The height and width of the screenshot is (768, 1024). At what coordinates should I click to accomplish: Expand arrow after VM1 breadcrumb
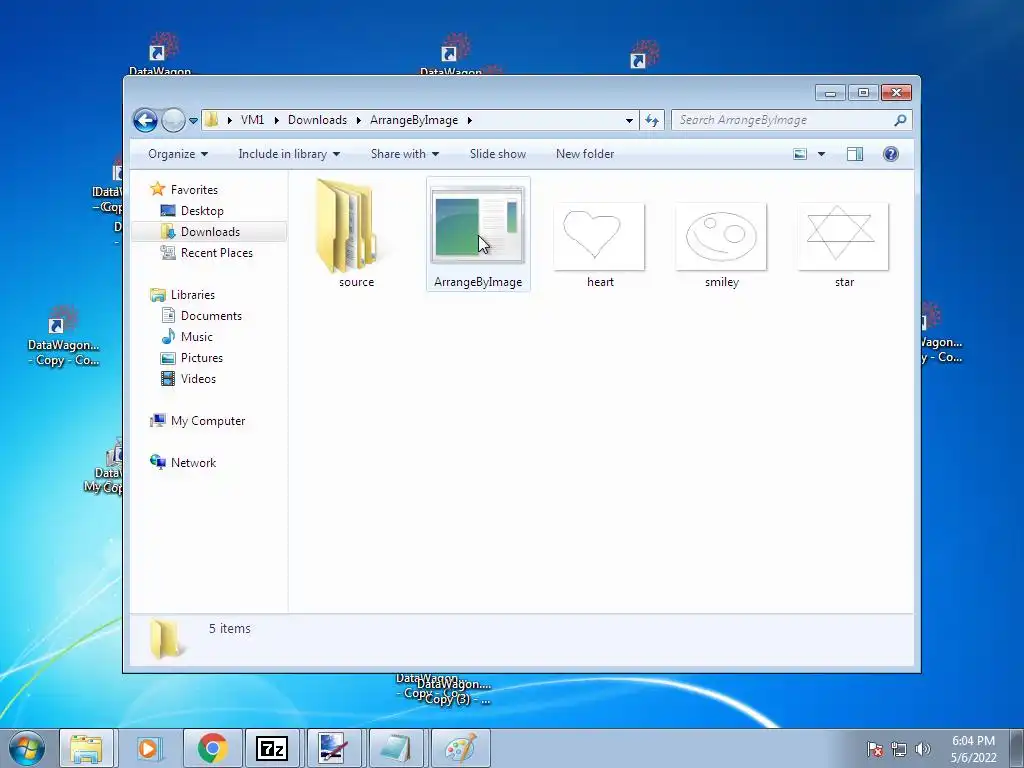pyautogui.click(x=276, y=120)
